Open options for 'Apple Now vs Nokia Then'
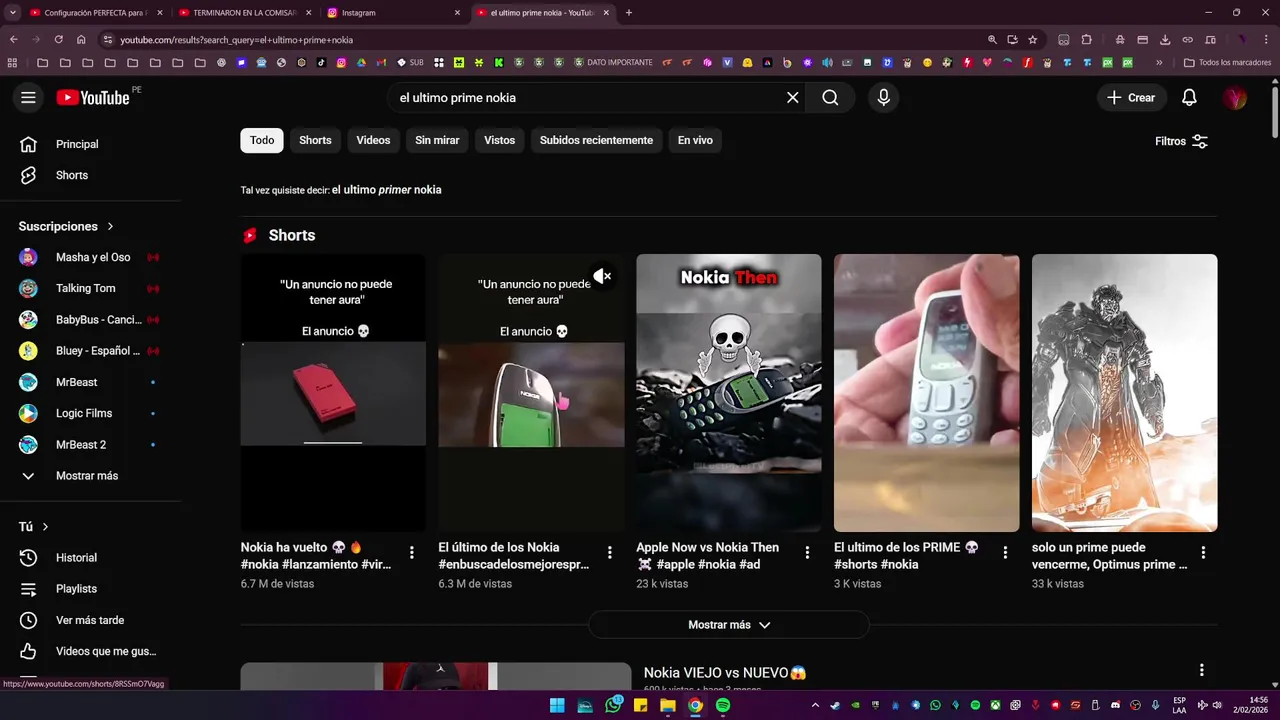1280x720 pixels. point(808,552)
